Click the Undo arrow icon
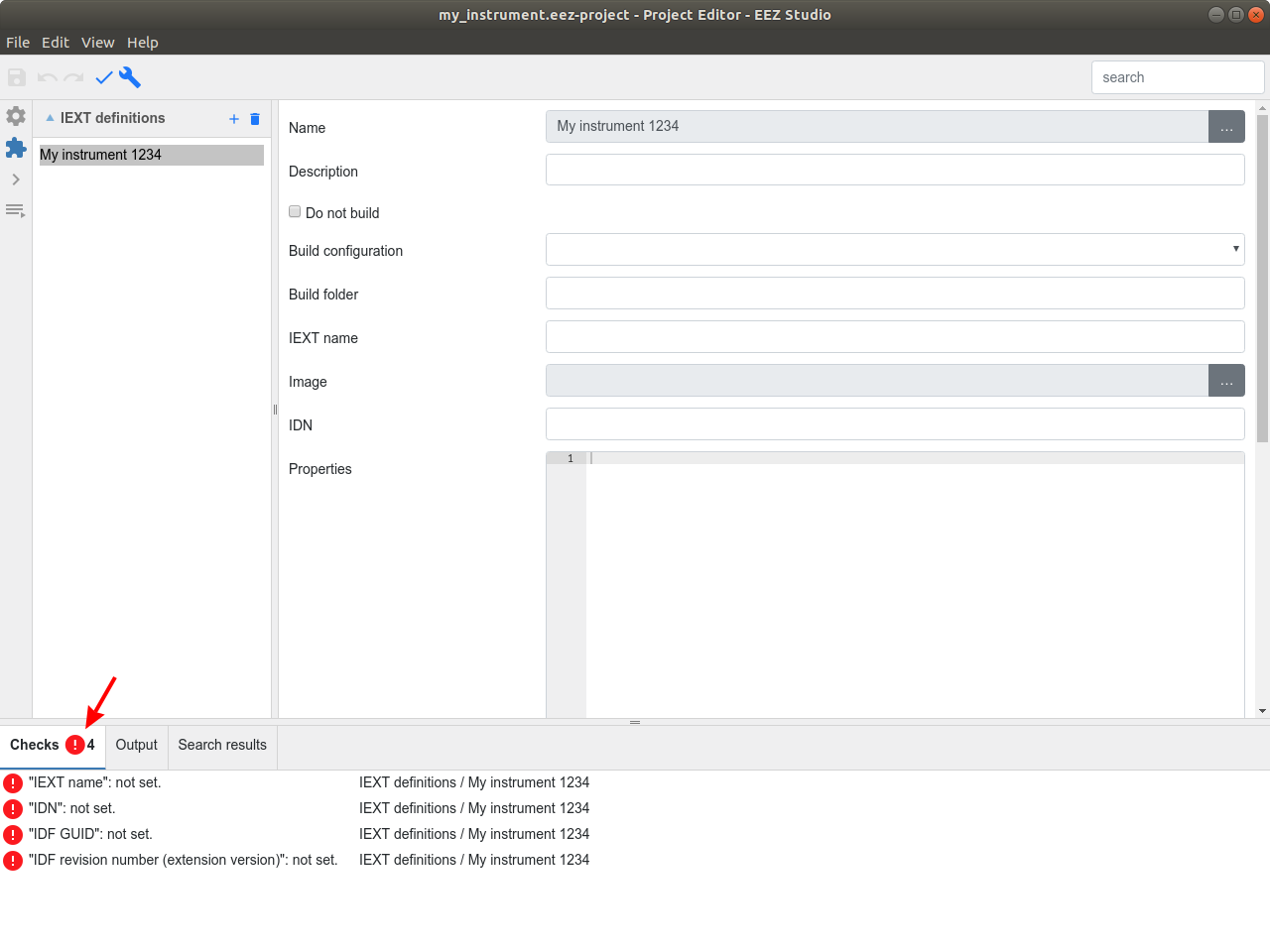This screenshot has width=1270, height=952. click(47, 77)
